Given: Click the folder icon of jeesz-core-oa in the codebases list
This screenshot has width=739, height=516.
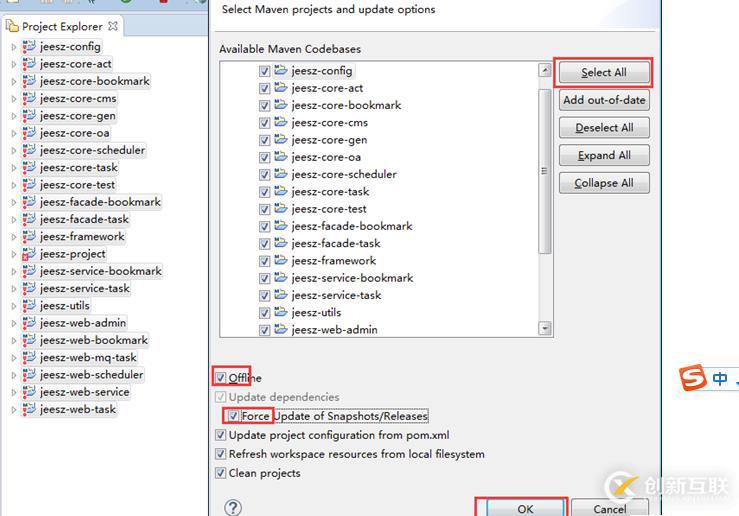Looking at the screenshot, I should (x=281, y=156).
